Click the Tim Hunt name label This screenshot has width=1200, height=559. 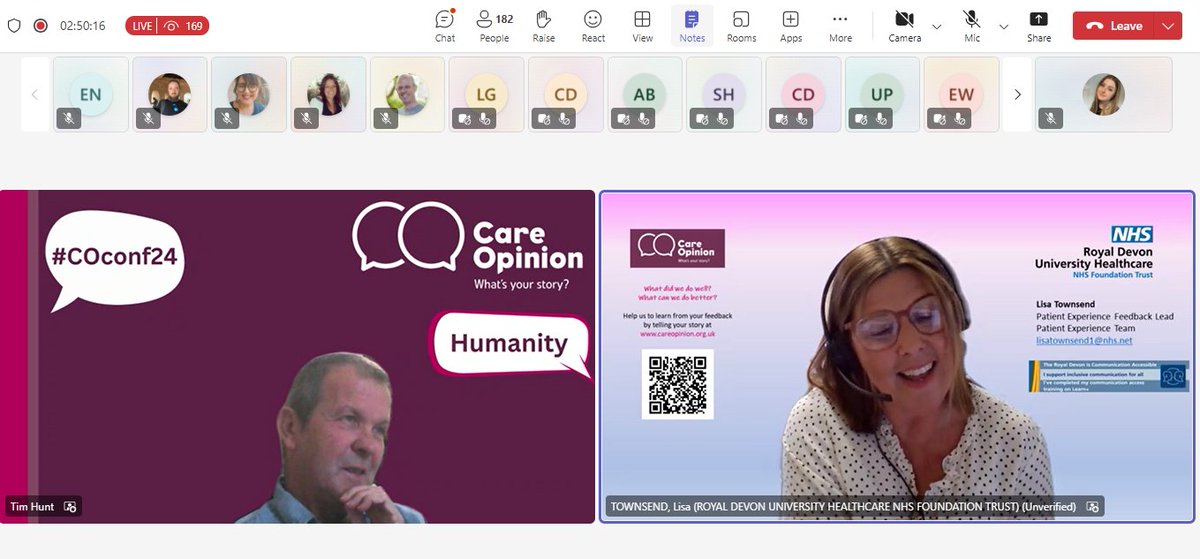click(x=34, y=507)
